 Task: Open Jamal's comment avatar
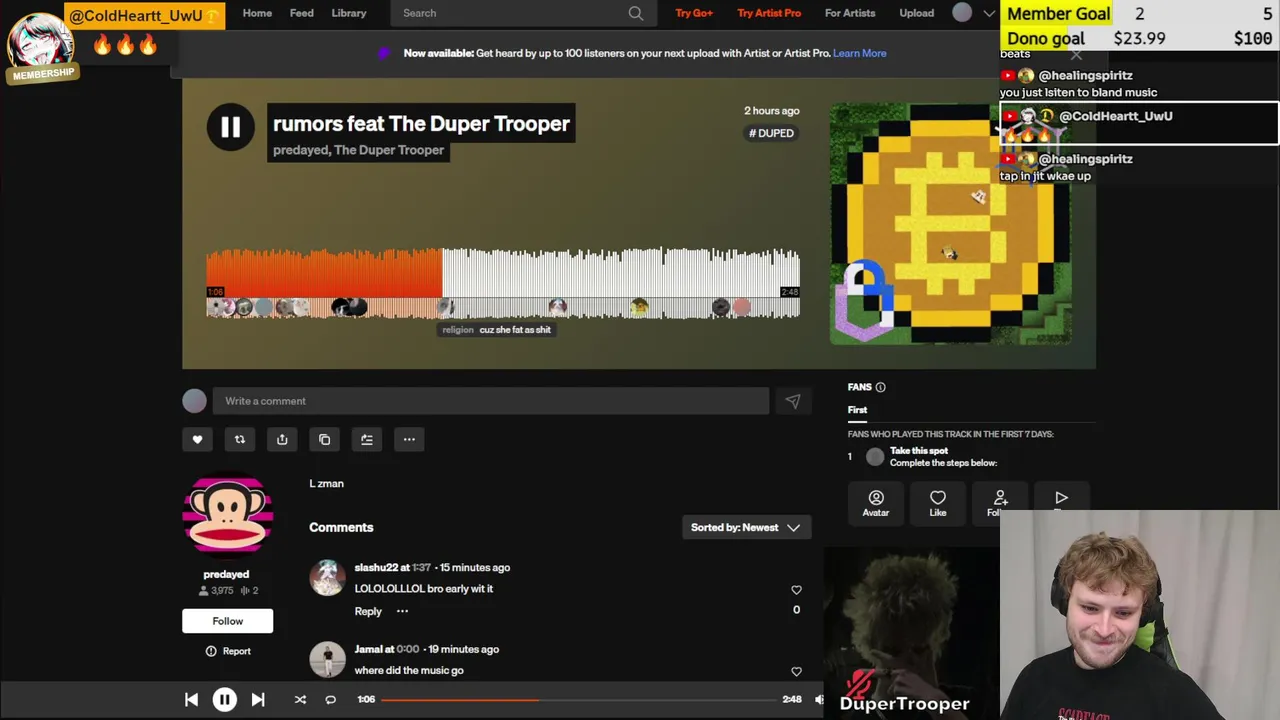[327, 660]
